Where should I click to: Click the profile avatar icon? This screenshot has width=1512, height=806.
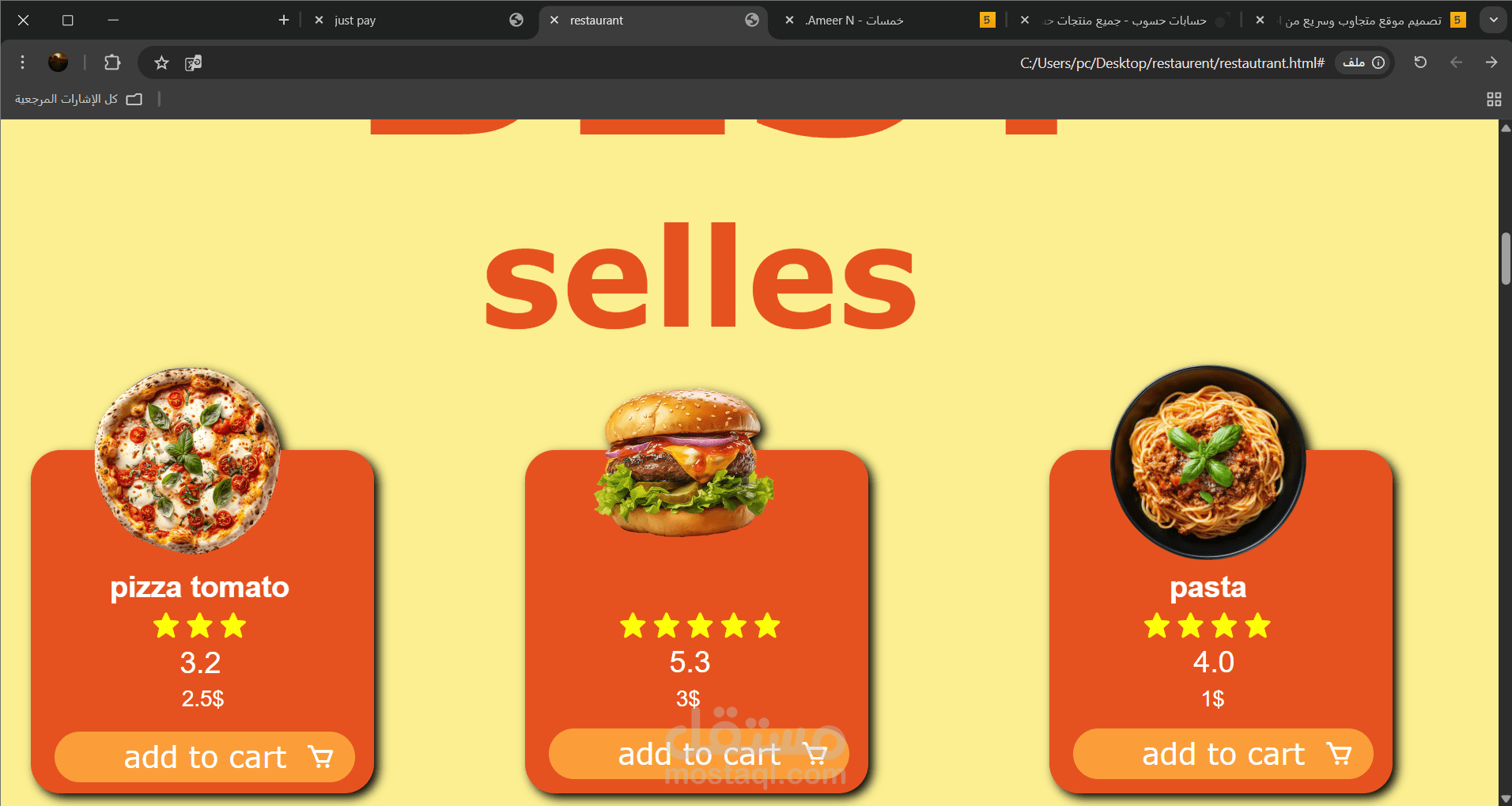pos(58,62)
